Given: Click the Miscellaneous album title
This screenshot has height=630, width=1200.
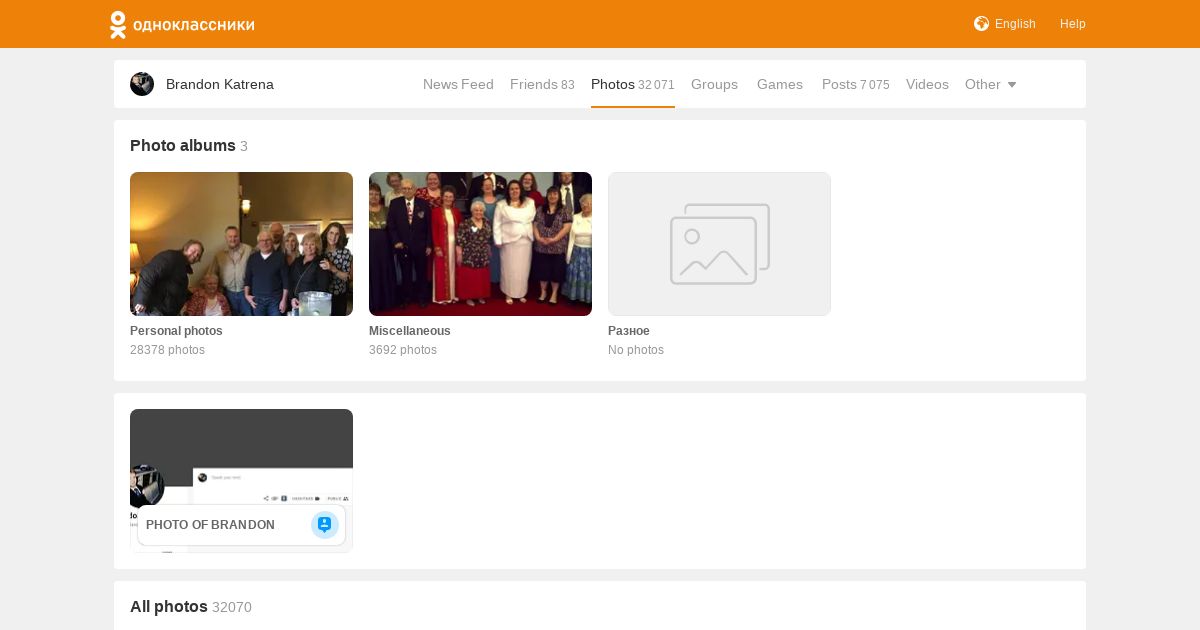Looking at the screenshot, I should tap(410, 331).
